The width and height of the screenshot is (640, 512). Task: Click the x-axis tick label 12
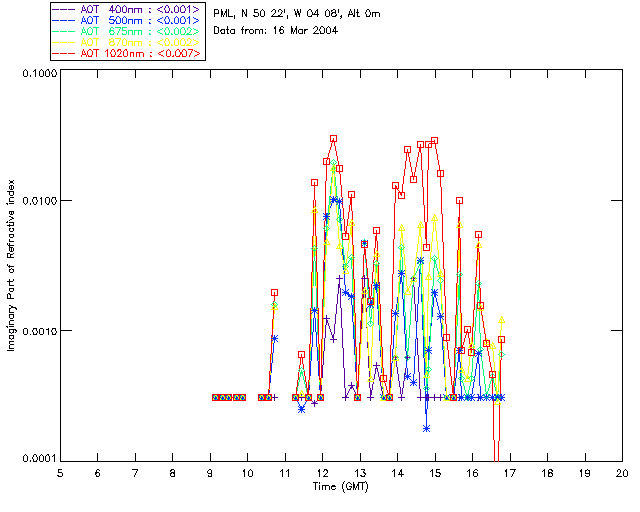[322, 473]
